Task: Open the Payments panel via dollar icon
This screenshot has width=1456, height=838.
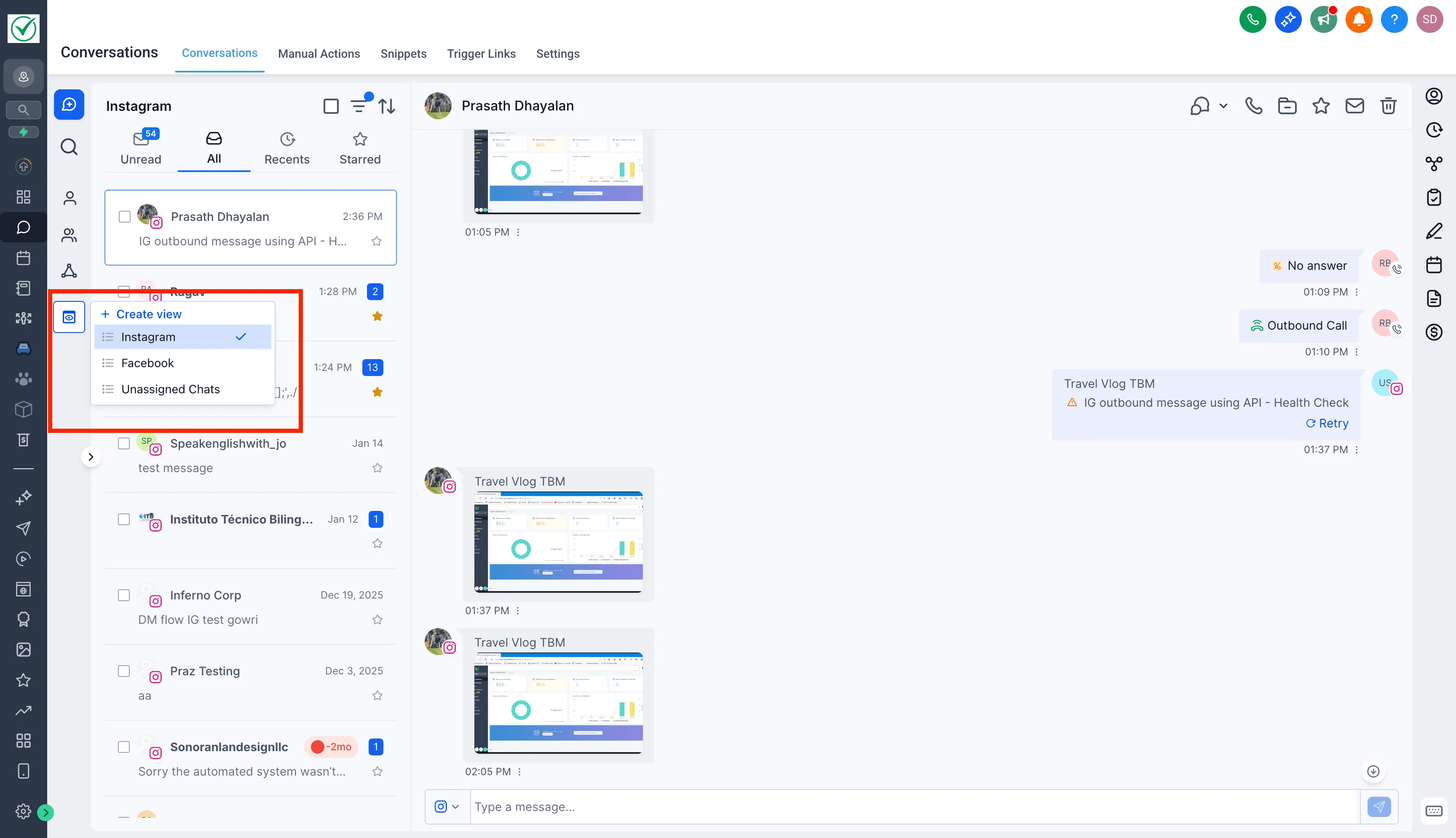Action: [1434, 332]
